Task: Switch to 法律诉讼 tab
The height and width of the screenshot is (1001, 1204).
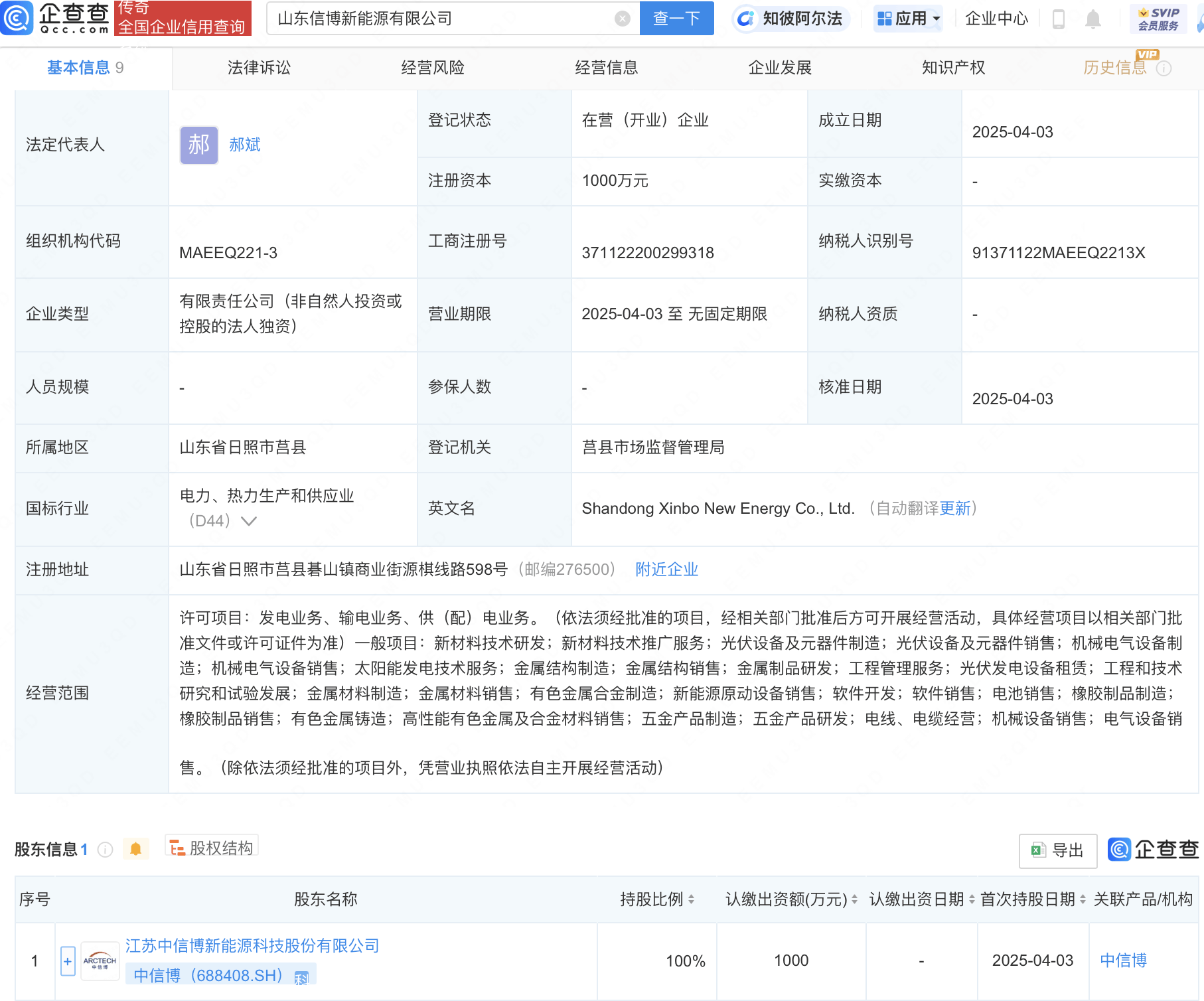Action: tap(259, 68)
